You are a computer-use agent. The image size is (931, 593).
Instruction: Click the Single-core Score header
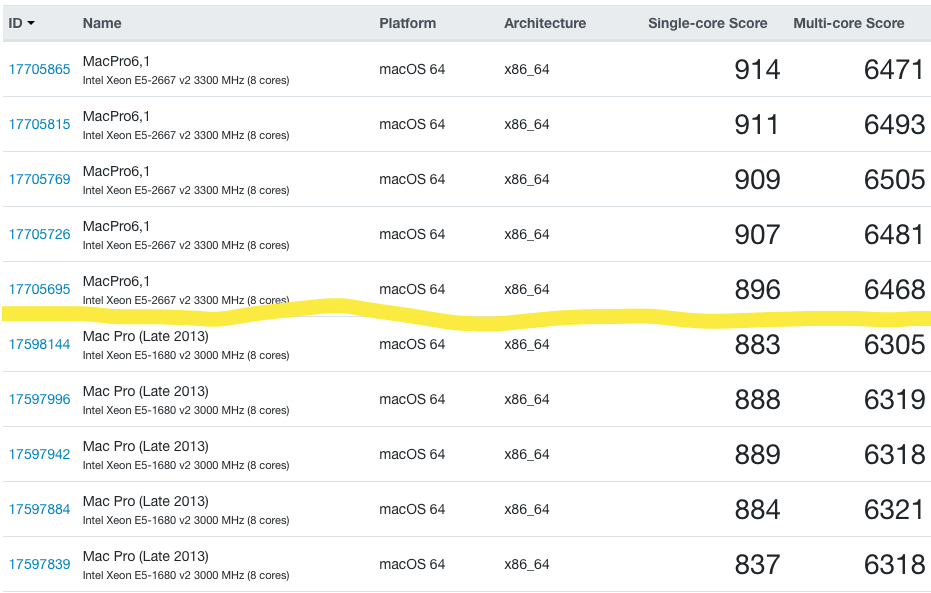pyautogui.click(x=708, y=23)
